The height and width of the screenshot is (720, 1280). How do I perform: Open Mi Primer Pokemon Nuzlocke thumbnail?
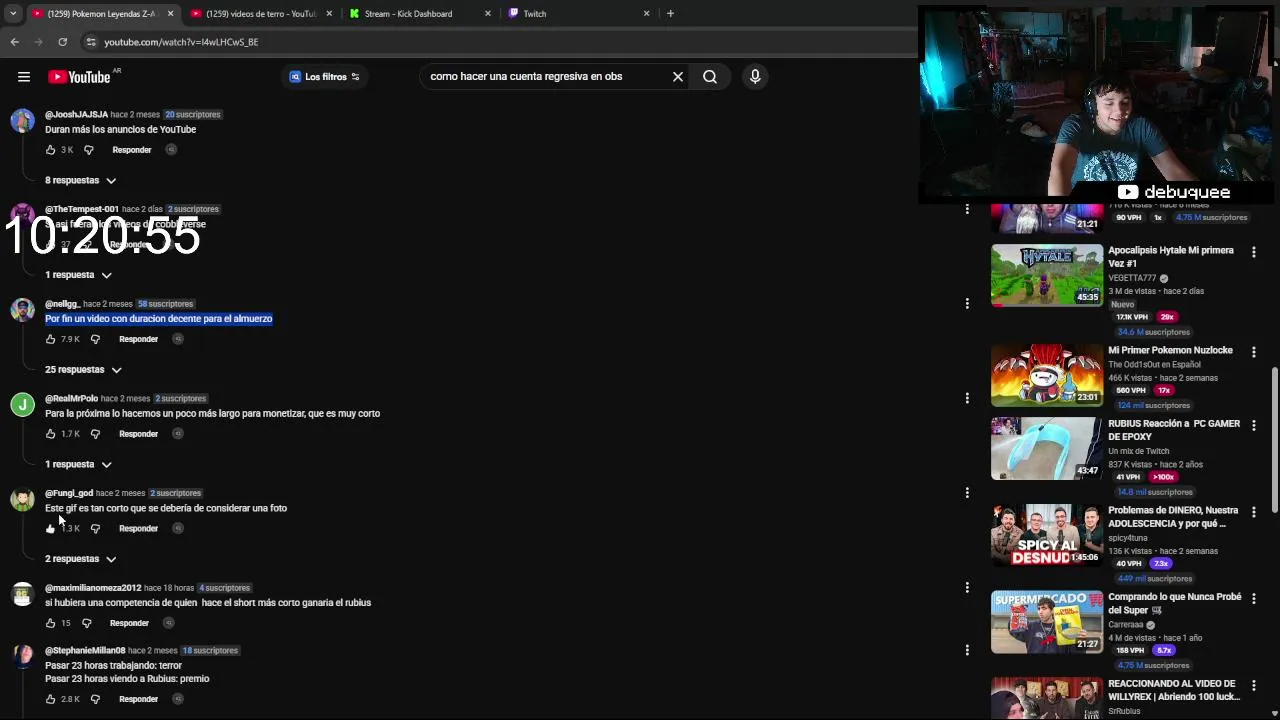[1047, 375]
